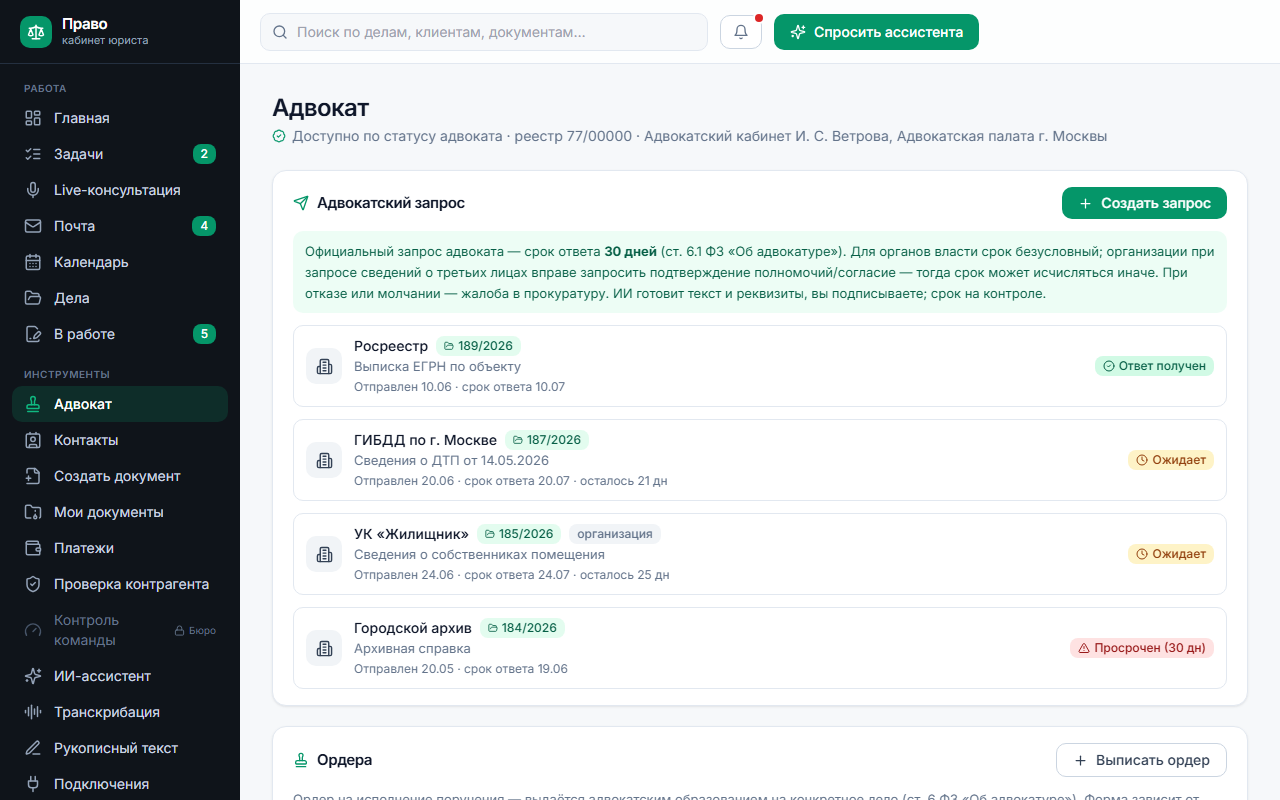Click the Проверка контрагента shield icon

(33, 584)
